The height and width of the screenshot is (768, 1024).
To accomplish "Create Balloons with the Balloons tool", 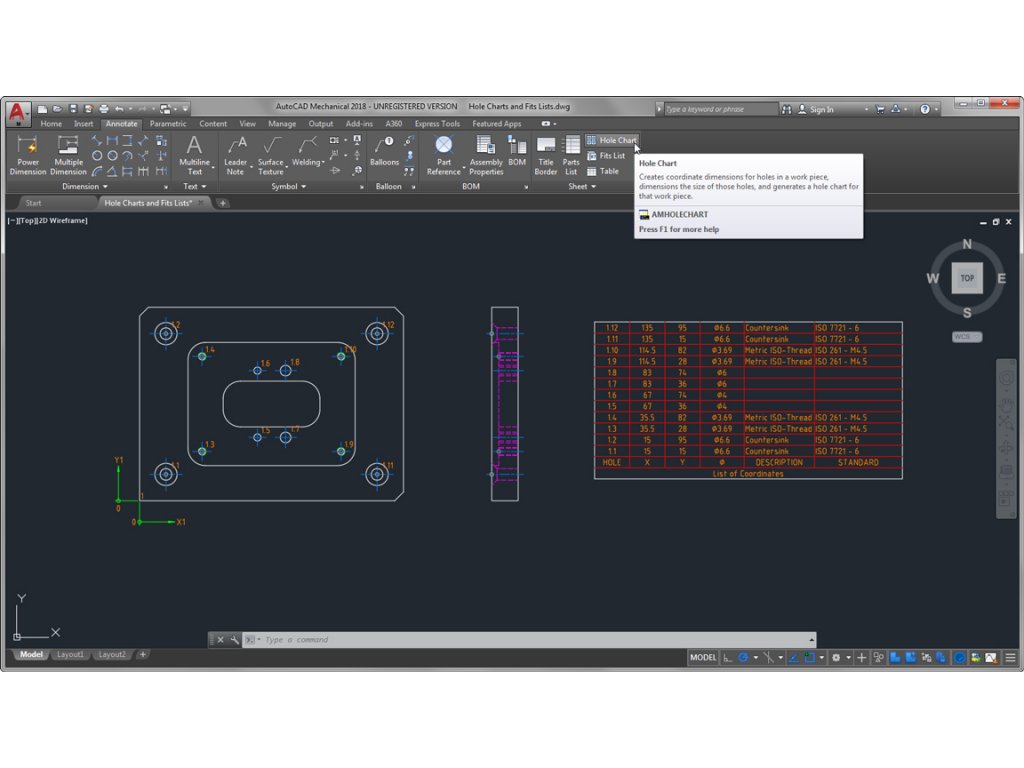I will pos(384,150).
